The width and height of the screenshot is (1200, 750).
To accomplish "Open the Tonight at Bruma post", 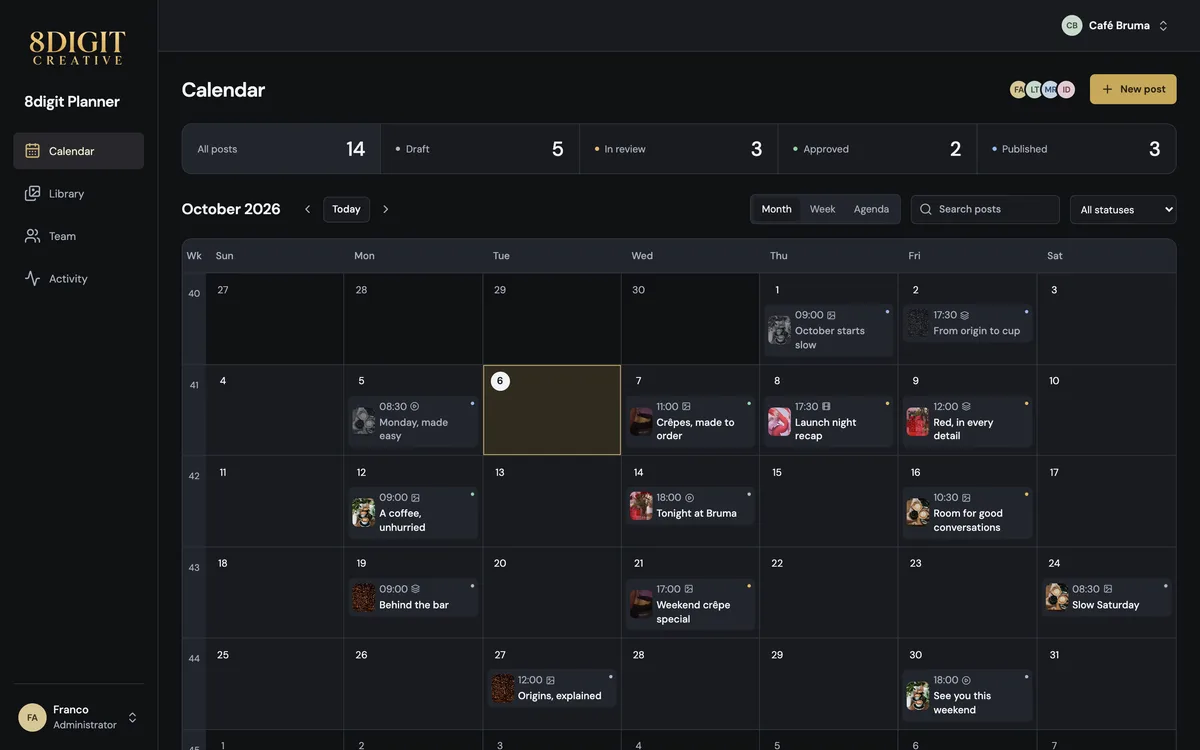I will point(690,505).
